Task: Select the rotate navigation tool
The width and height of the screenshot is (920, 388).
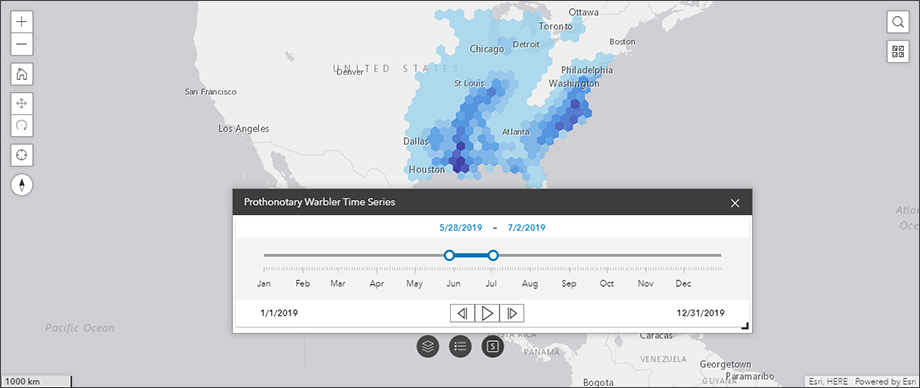Action: pos(22,126)
